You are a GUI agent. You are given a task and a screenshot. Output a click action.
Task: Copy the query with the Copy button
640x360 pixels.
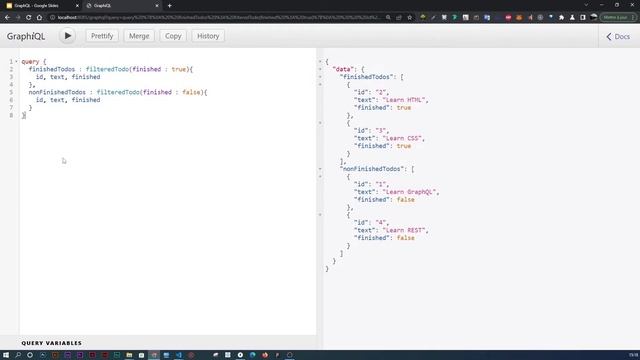(173, 36)
